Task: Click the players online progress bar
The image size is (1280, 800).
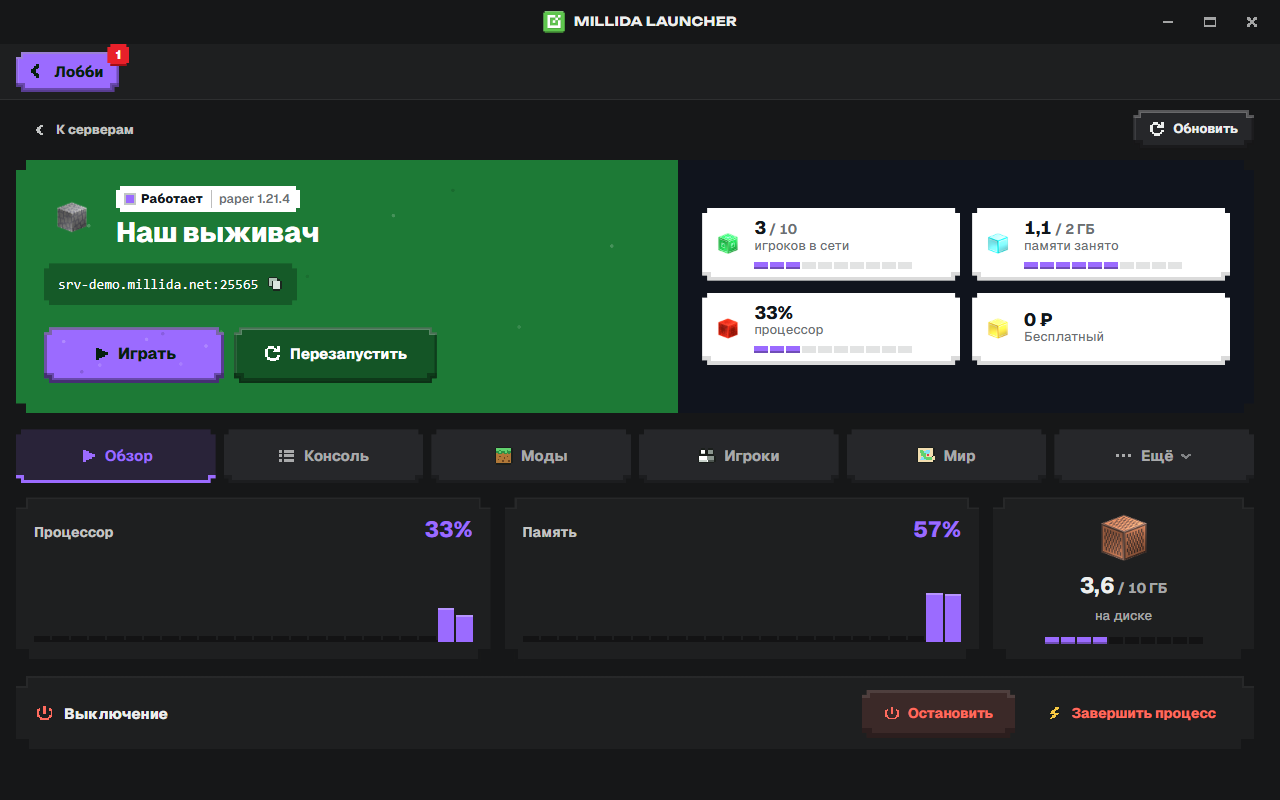Action: click(833, 266)
